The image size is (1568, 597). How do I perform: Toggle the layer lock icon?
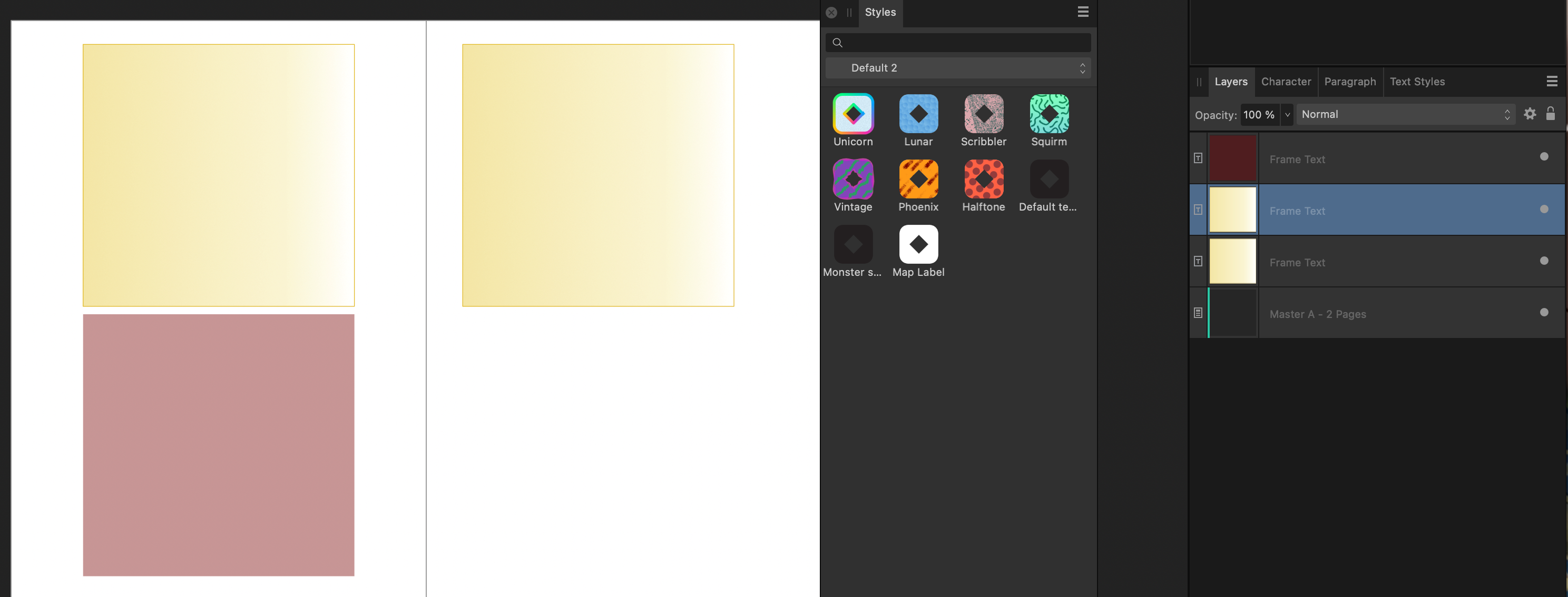1550,114
